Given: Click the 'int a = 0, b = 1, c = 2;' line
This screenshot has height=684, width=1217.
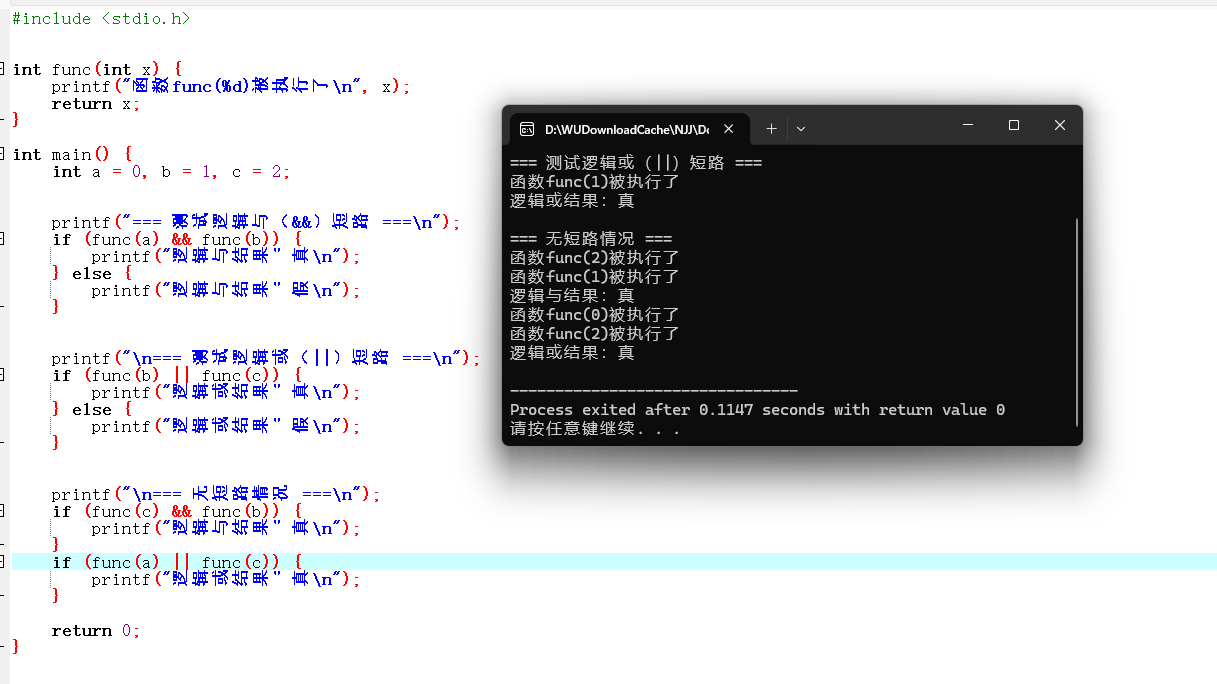Looking at the screenshot, I should click(x=172, y=172).
